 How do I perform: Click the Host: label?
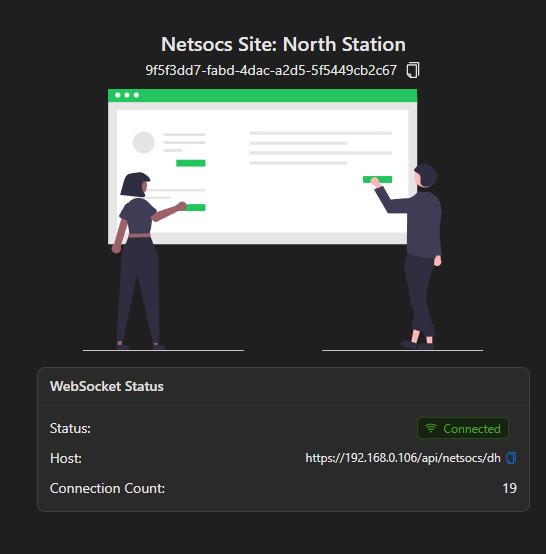[66, 458]
